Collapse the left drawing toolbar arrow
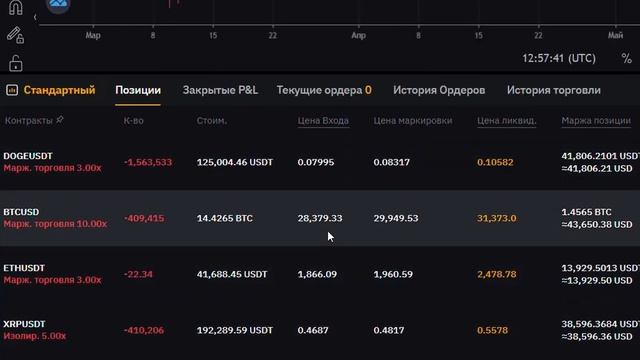Screen dimensions: 640x360 click(35, 17)
